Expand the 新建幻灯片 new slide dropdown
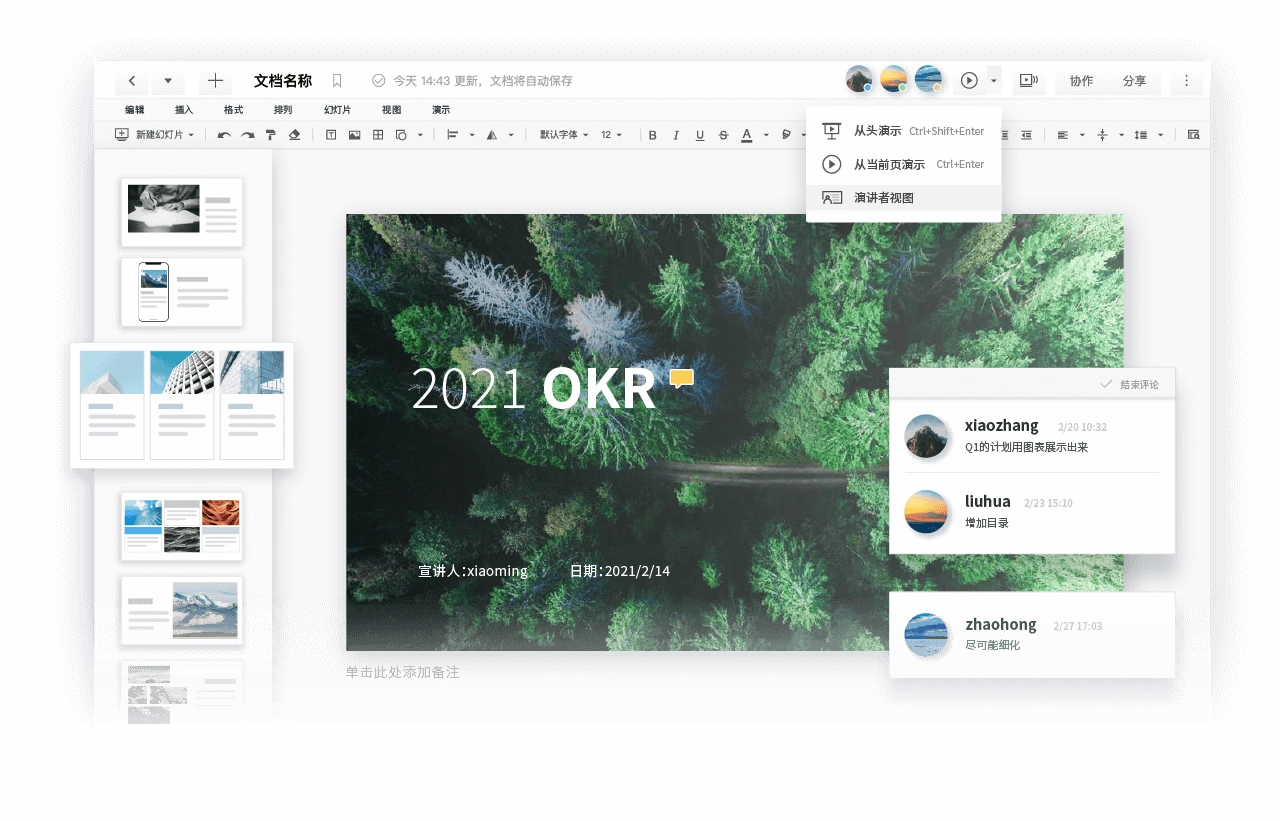Screen dimensions: 1280x821 point(191,135)
